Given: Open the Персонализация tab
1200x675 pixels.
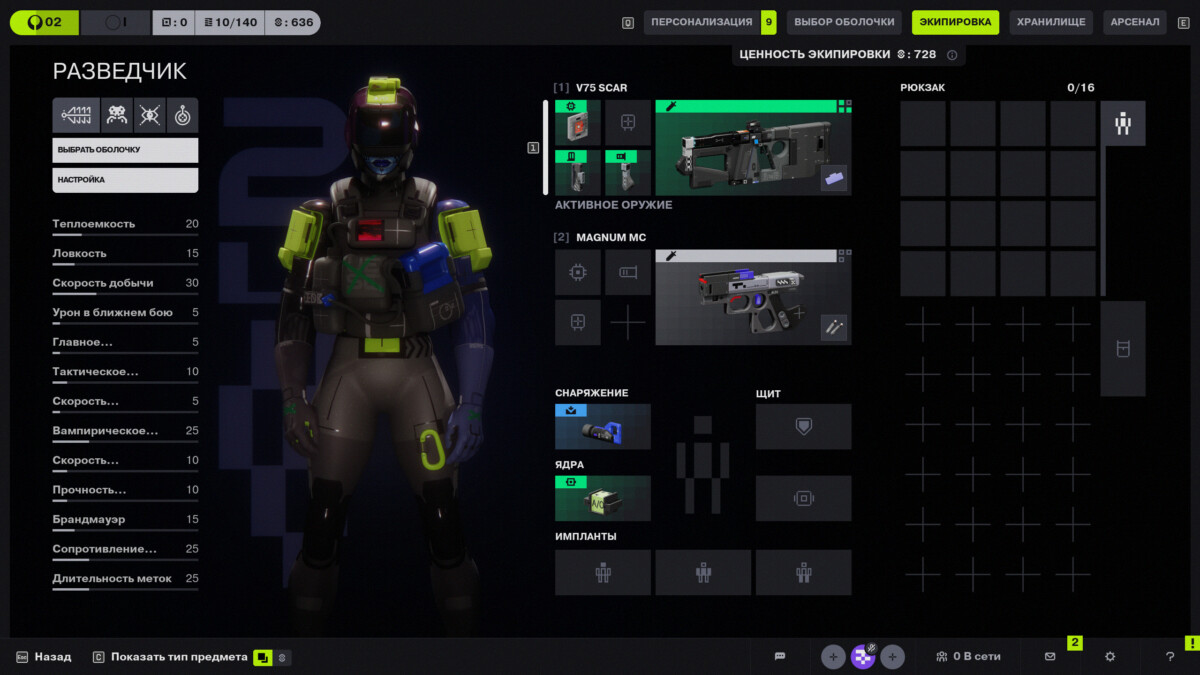Looking at the screenshot, I should 701,22.
